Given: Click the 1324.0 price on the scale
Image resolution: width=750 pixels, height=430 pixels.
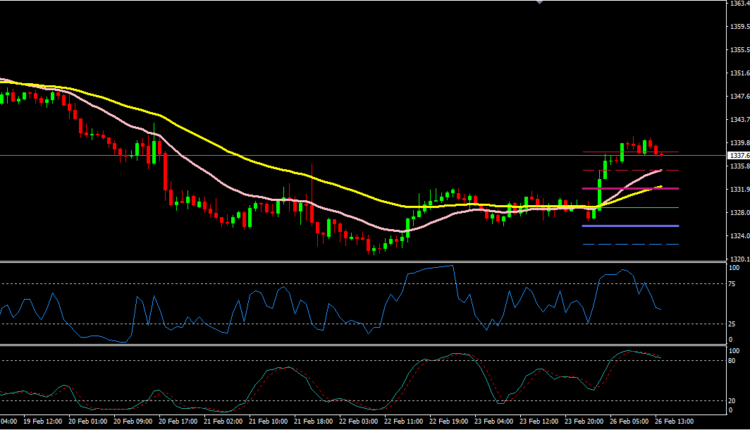Looking at the screenshot, I should pos(739,236).
